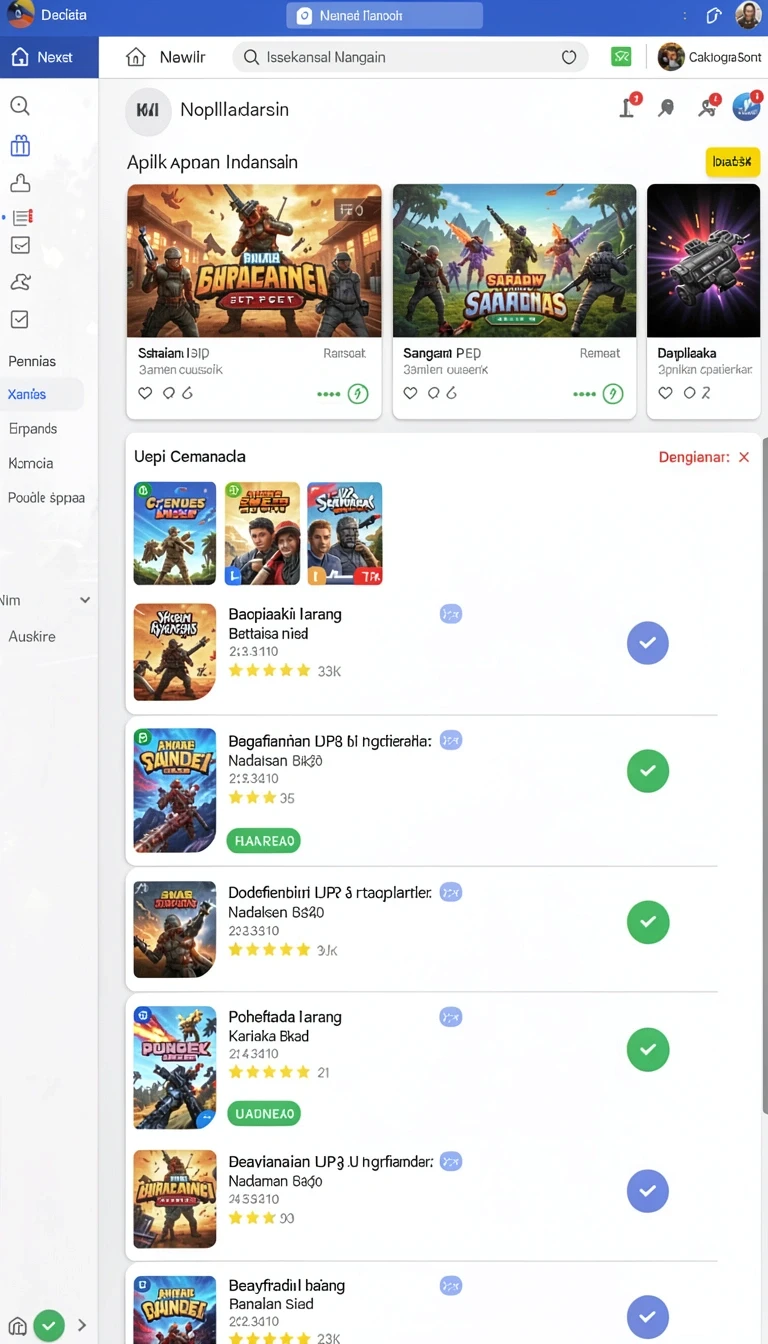Expand the Nim dropdown chevron
The width and height of the screenshot is (768, 1344).
(x=85, y=600)
